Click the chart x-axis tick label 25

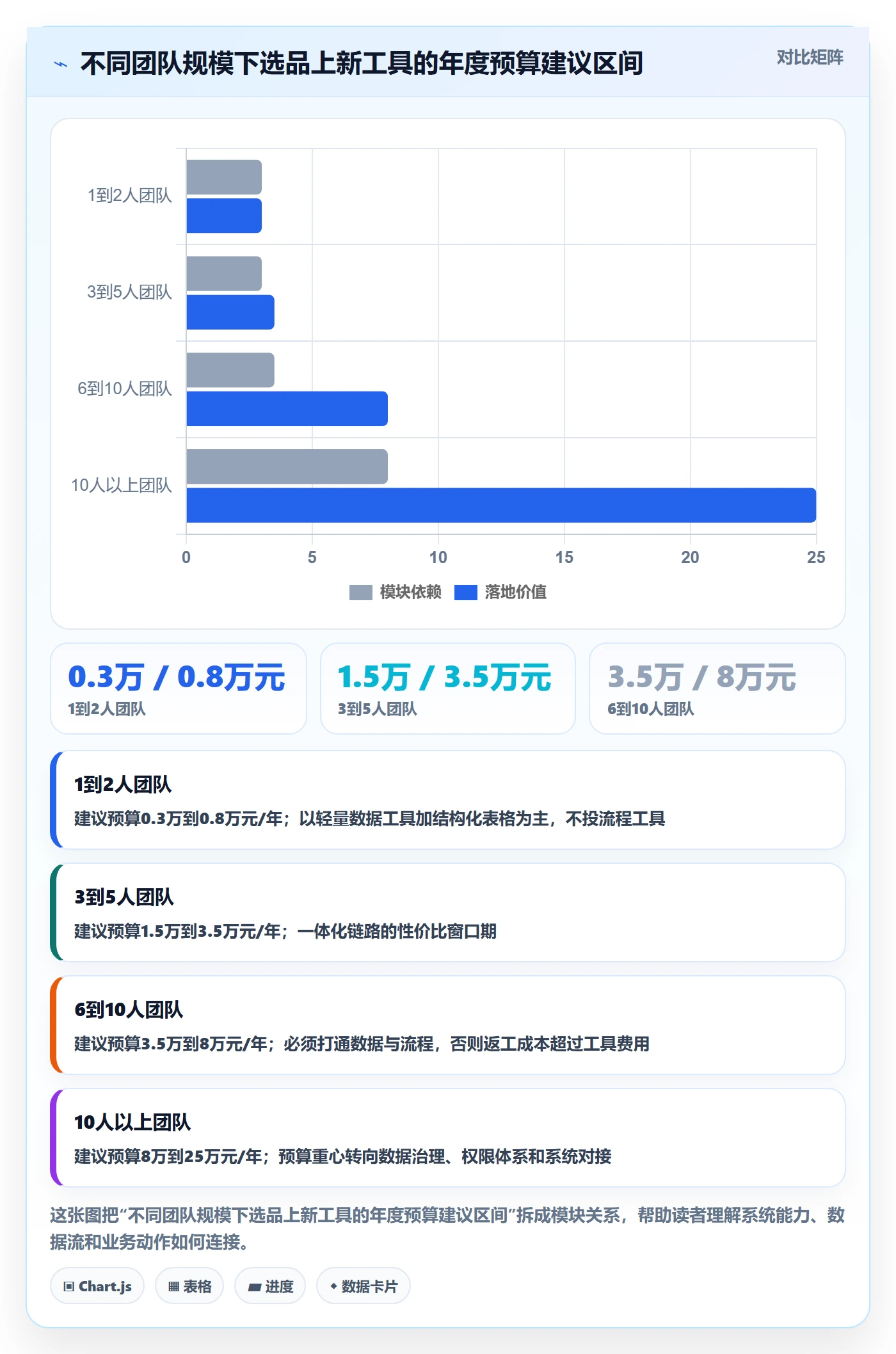point(816,557)
